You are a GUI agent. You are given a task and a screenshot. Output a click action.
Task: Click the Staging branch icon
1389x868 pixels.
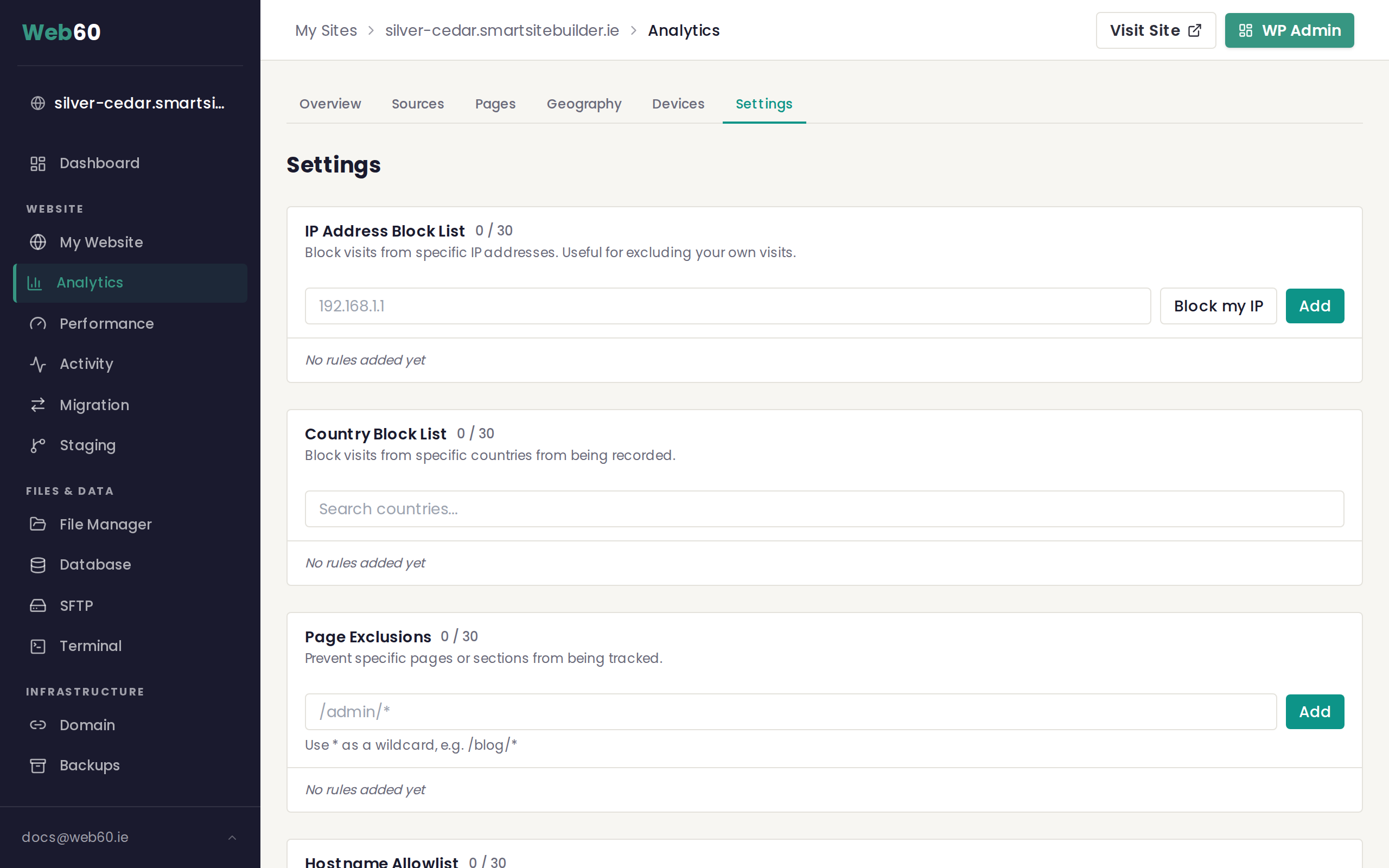(38, 445)
